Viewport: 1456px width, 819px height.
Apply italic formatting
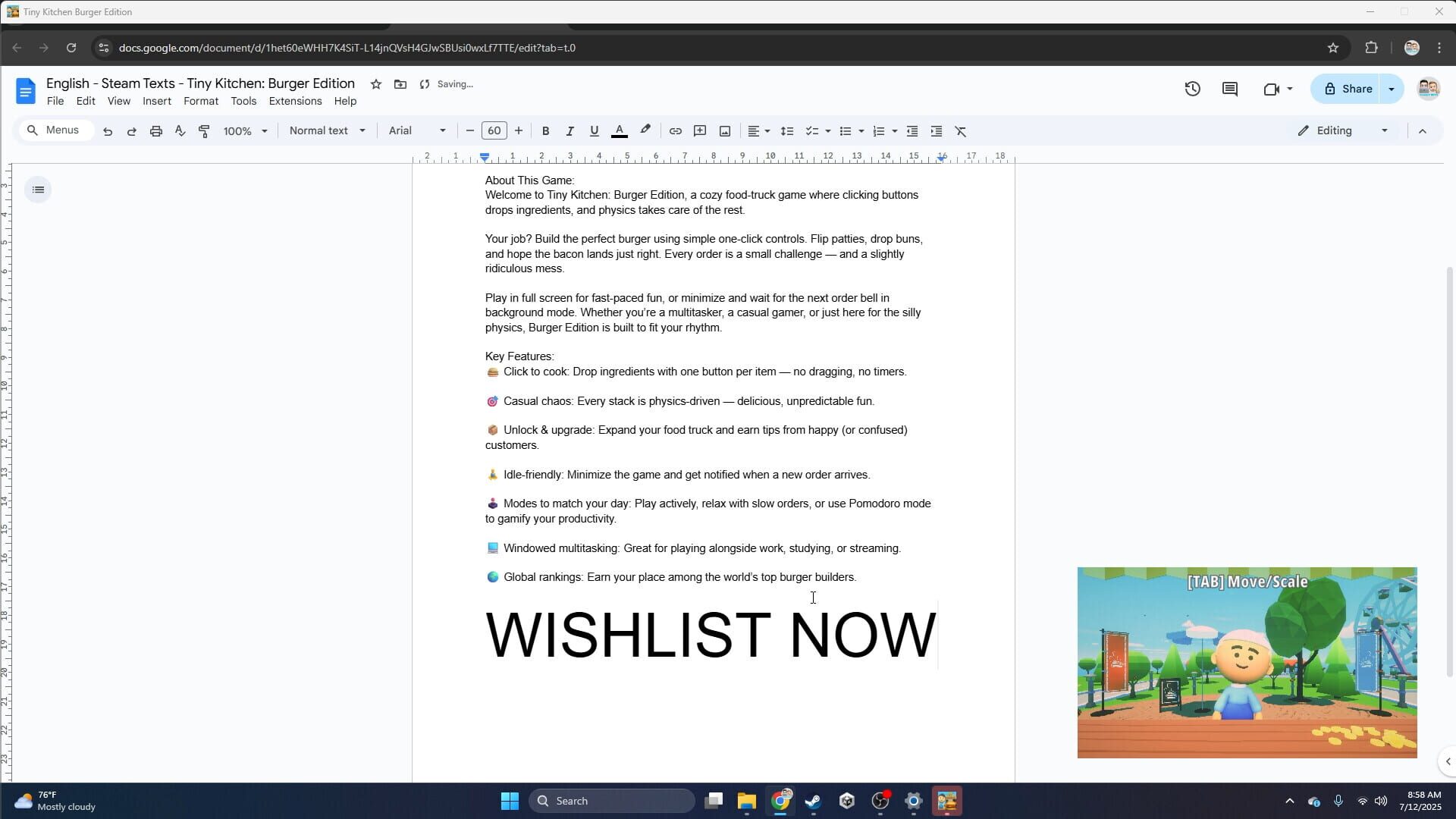click(570, 130)
